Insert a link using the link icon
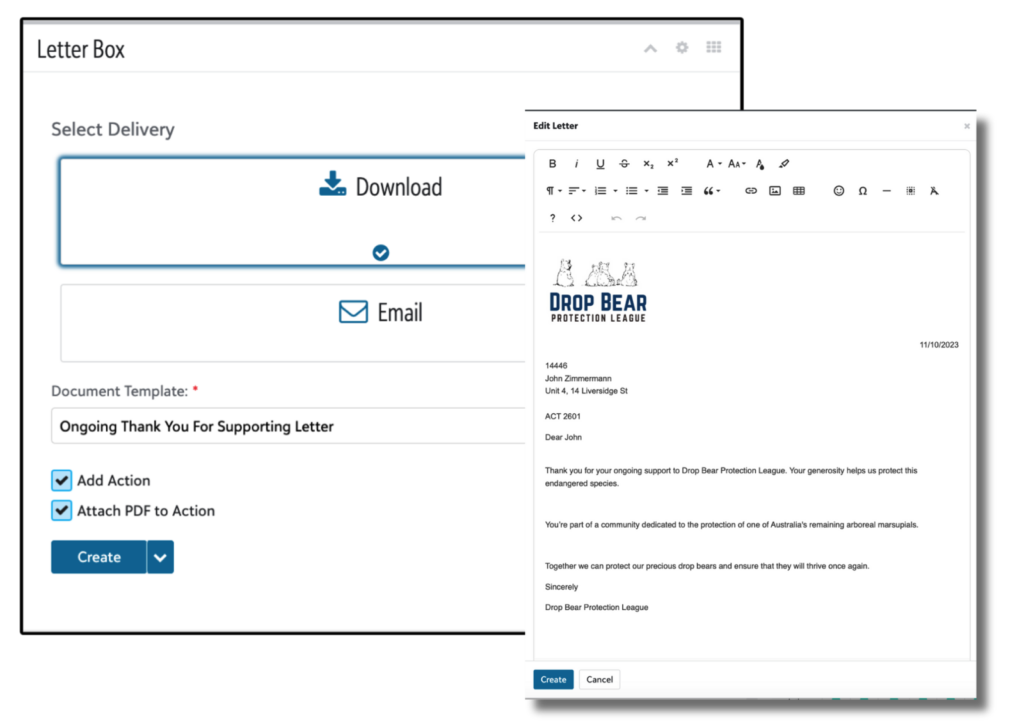Viewport: 1024px width, 726px height. point(751,191)
